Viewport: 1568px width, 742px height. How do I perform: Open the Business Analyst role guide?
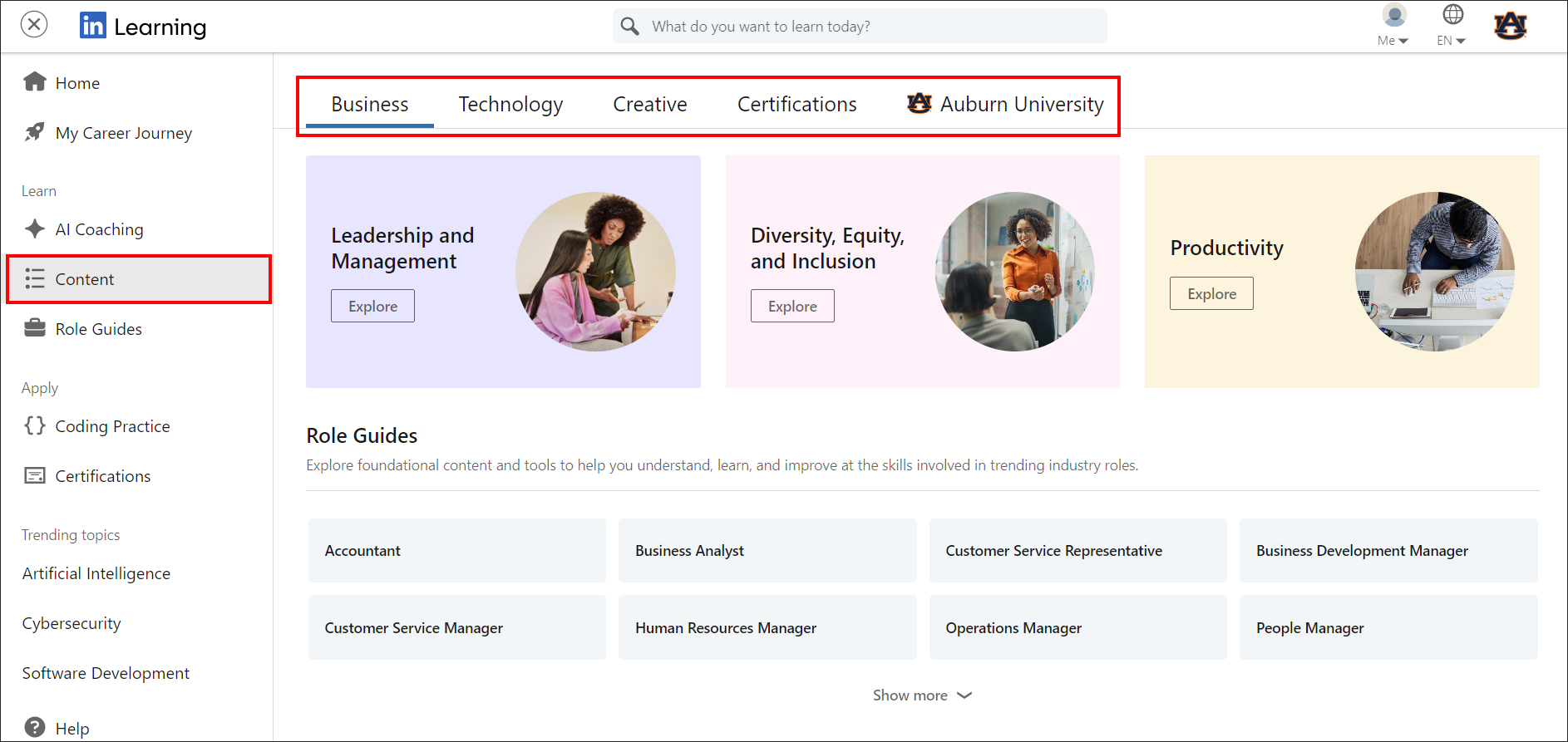point(767,551)
